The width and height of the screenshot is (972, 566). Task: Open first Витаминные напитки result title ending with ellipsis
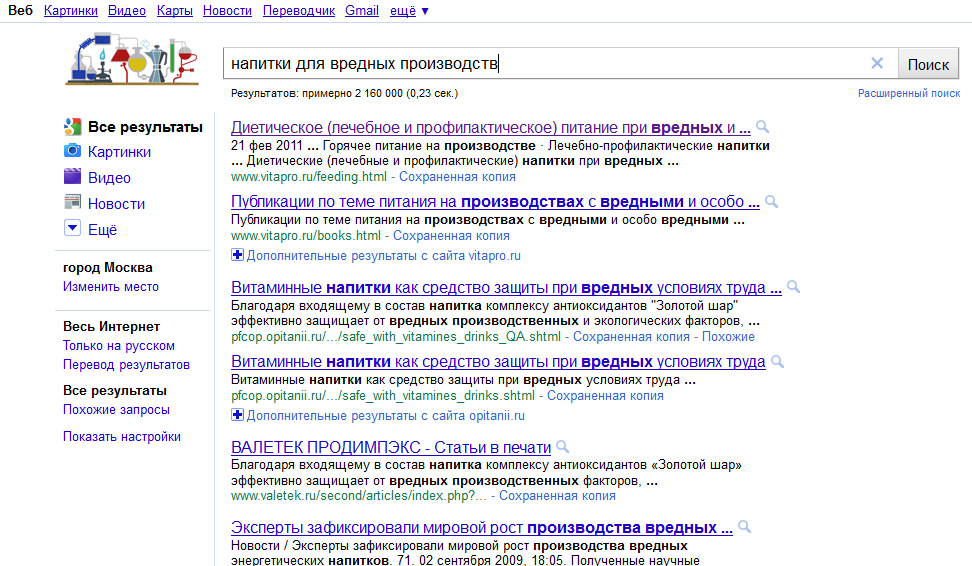pyautogui.click(x=506, y=288)
